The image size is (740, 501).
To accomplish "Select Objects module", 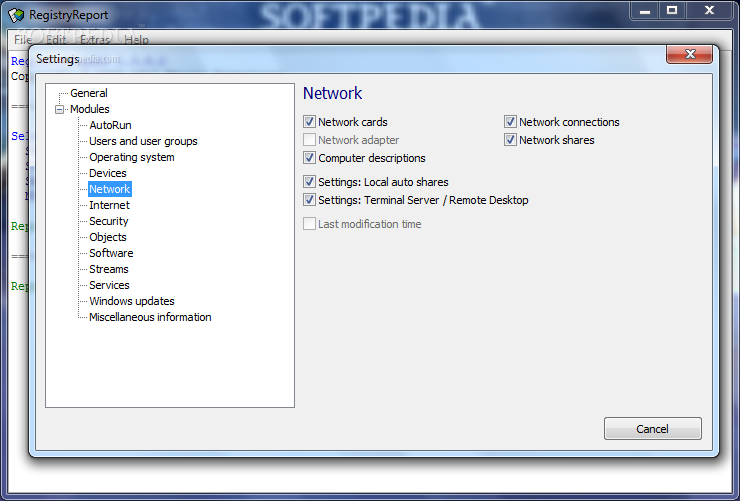I will coord(108,237).
